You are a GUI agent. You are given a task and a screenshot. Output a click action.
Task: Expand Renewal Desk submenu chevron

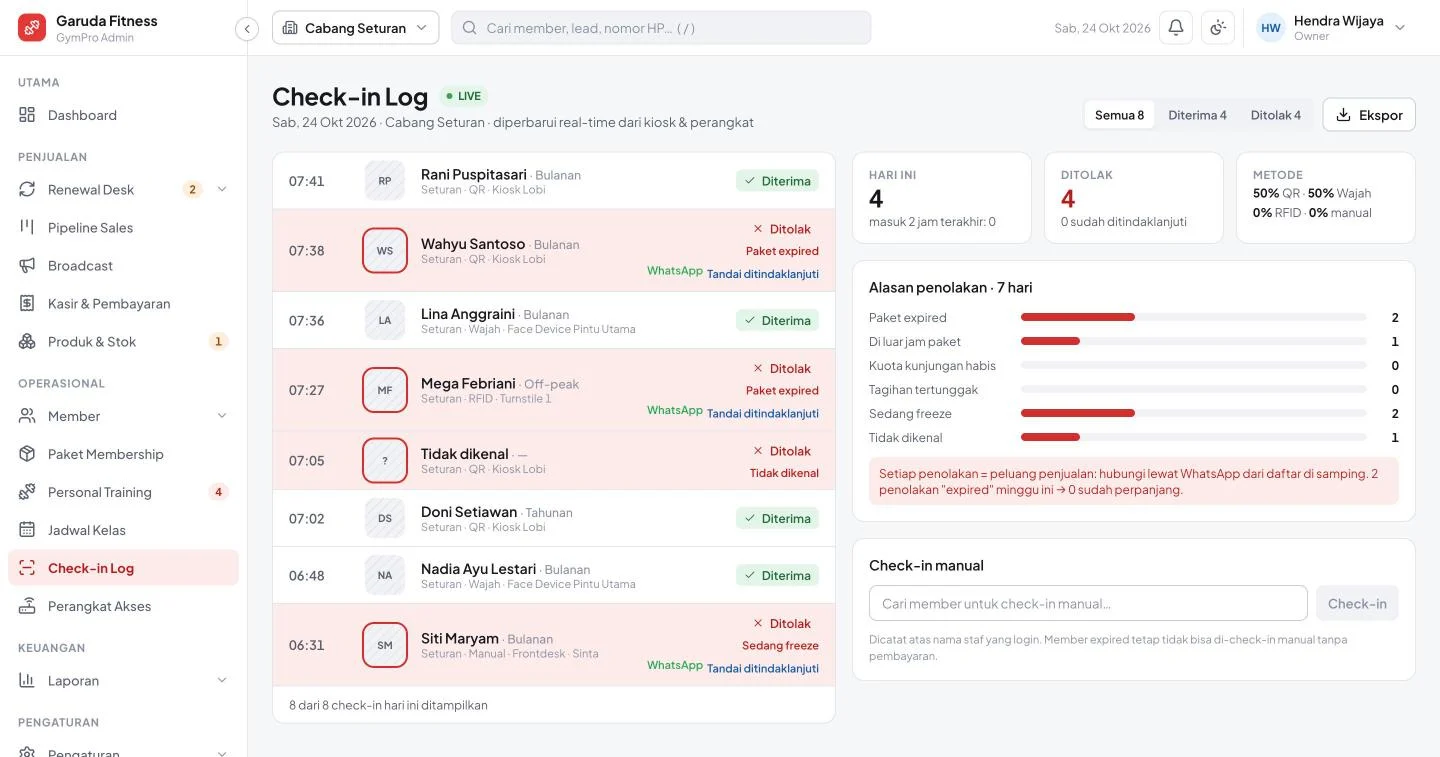pyautogui.click(x=222, y=190)
